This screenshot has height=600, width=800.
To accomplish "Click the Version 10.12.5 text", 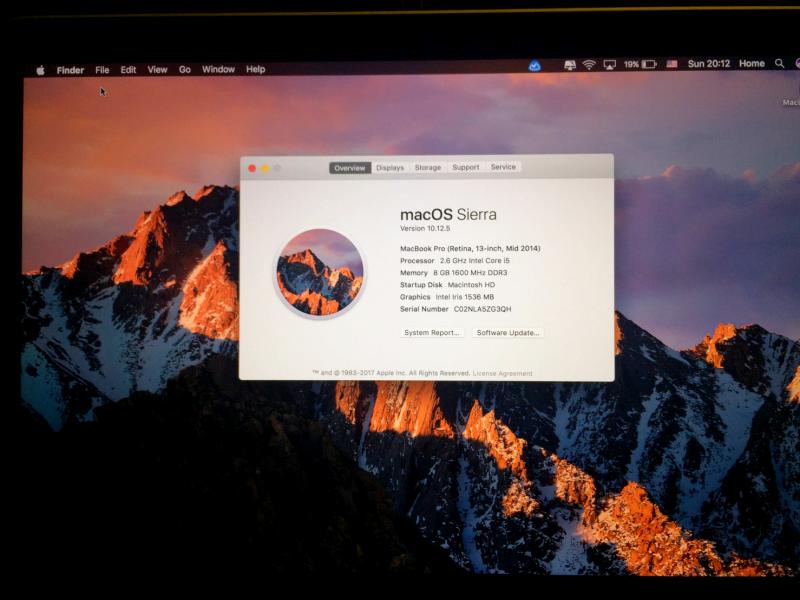I will click(x=425, y=229).
